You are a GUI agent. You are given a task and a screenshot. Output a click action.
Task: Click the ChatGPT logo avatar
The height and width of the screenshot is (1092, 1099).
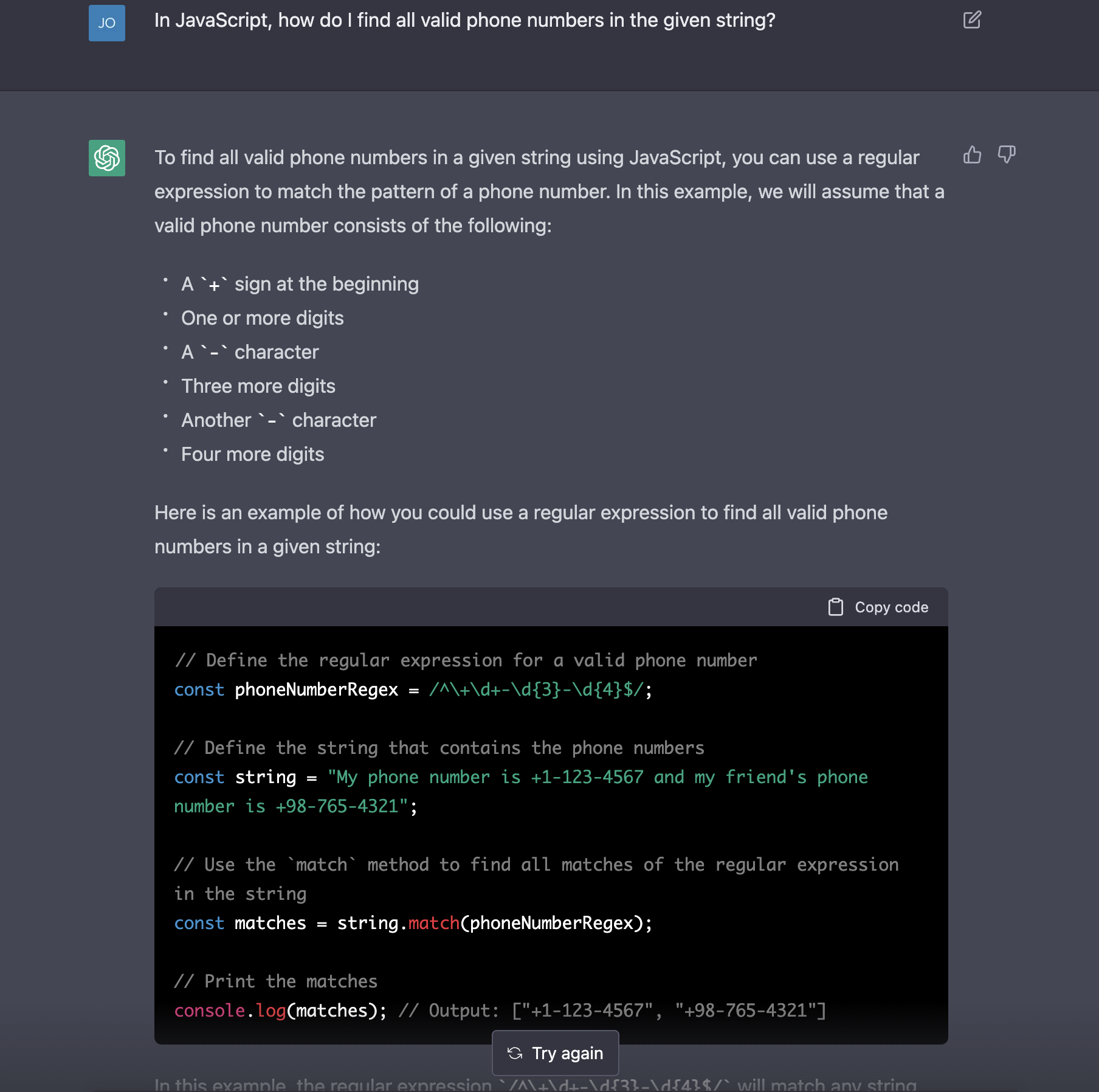[107, 158]
